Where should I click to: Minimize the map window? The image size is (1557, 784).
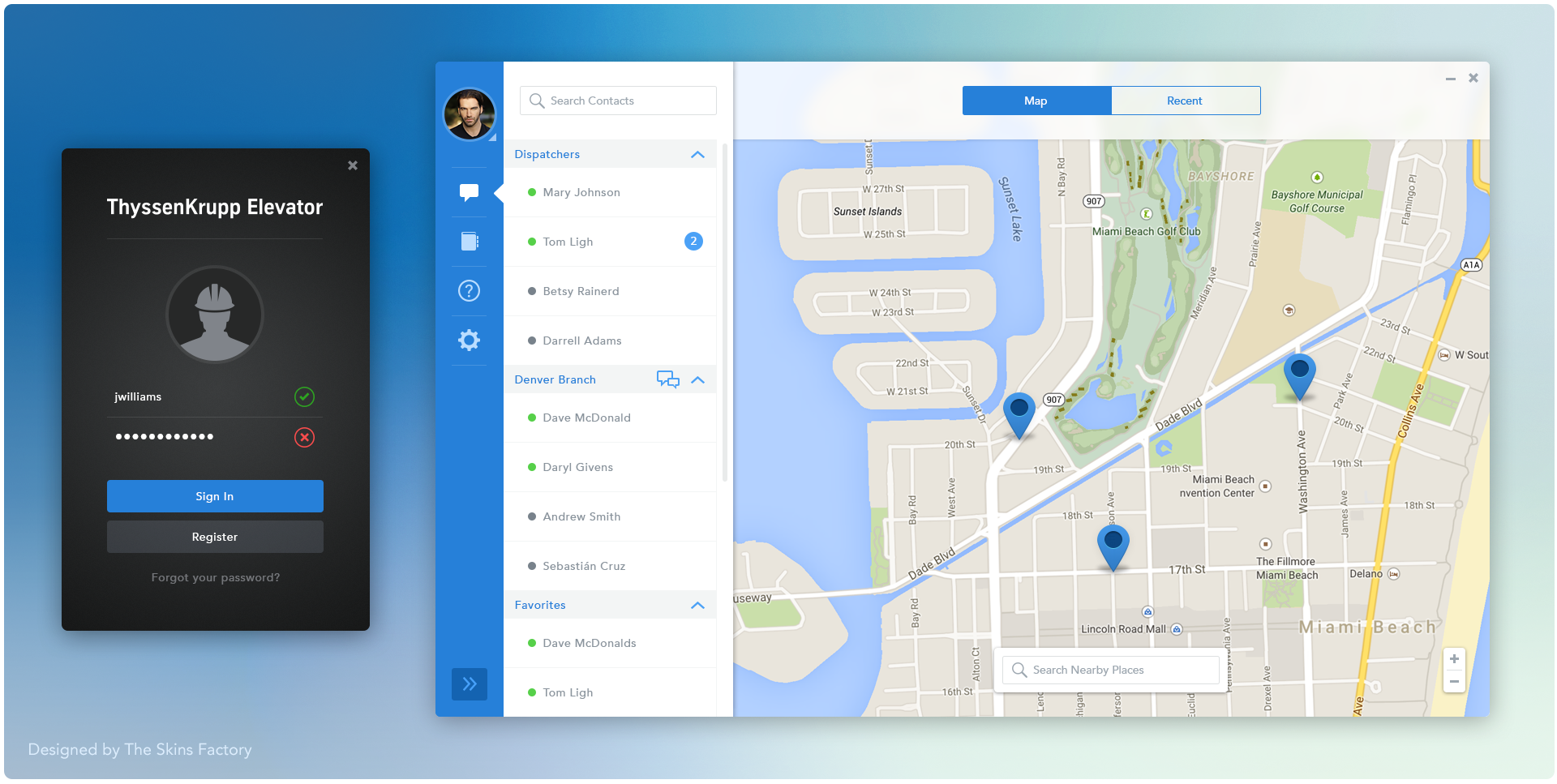click(x=1450, y=79)
